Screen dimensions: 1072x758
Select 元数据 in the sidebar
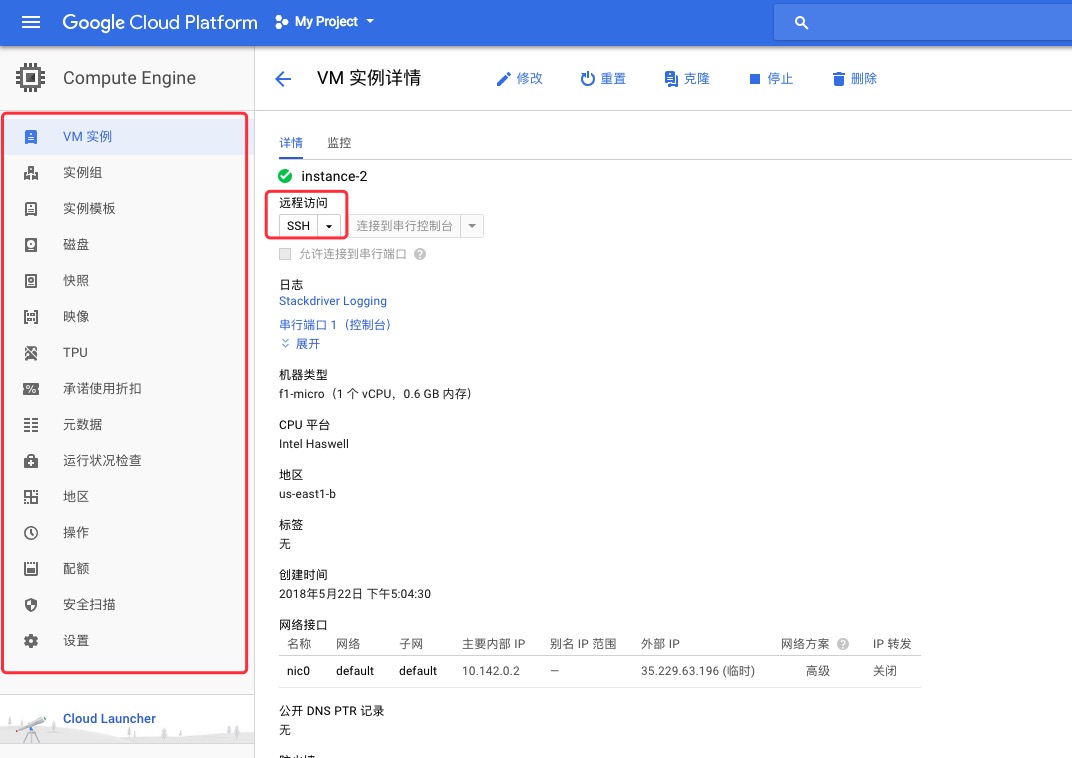[126, 424]
